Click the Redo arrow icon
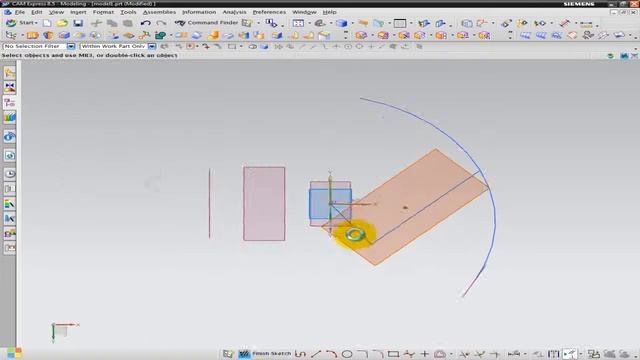 (161, 23)
